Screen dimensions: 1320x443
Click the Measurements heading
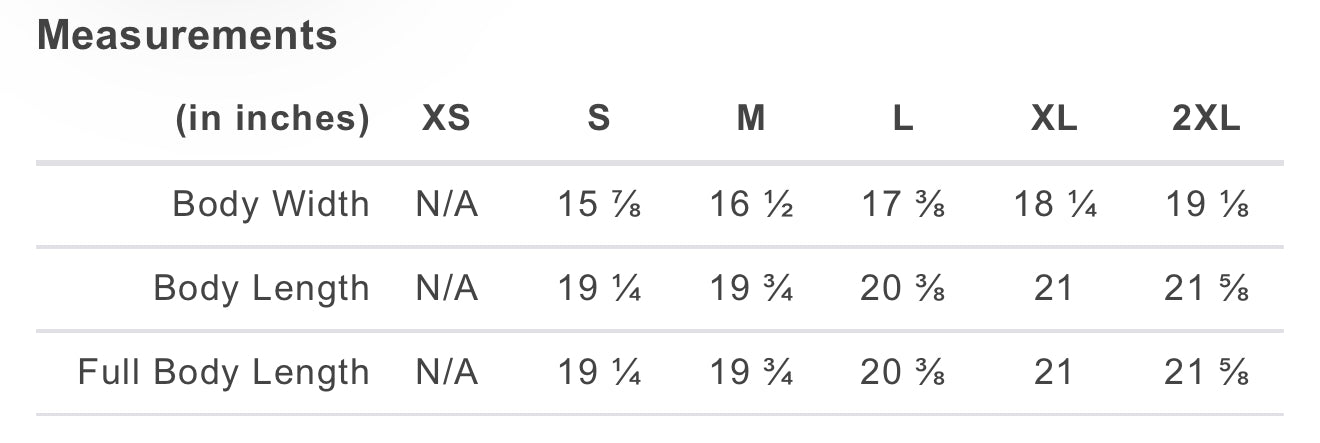coord(187,36)
